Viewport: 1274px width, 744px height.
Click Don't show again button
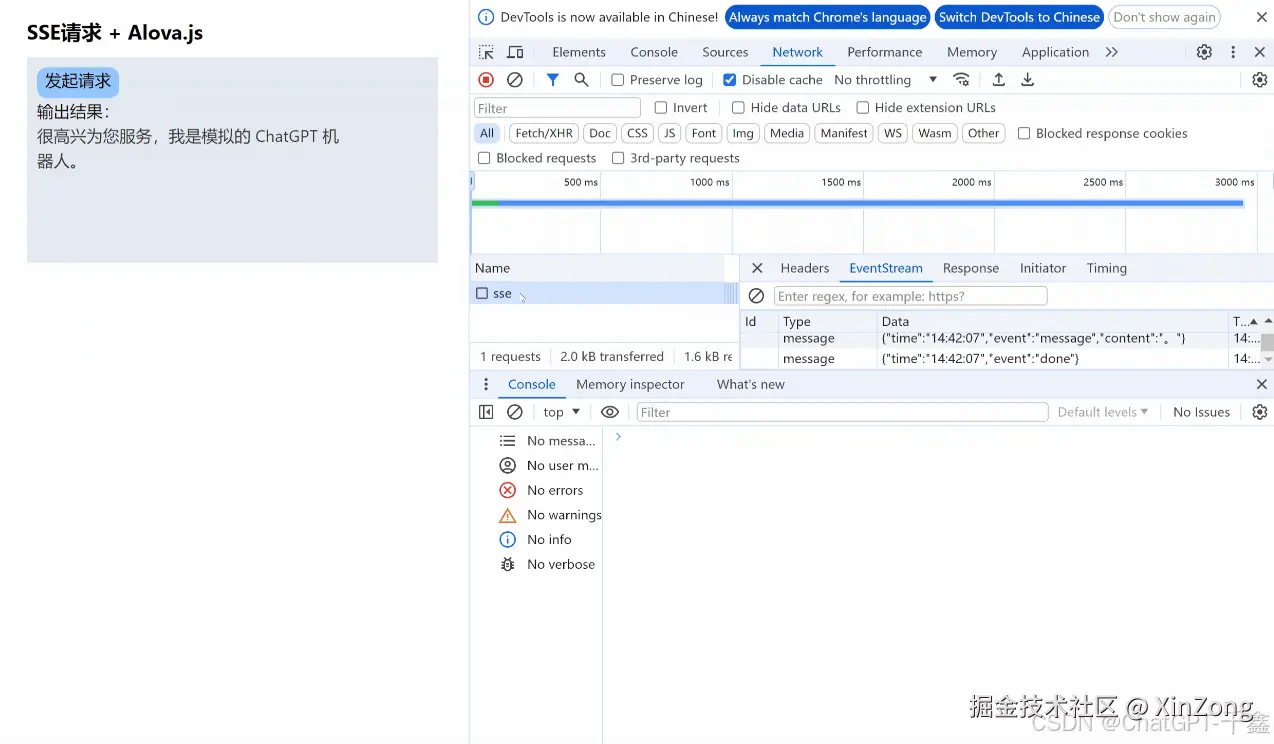point(1164,17)
